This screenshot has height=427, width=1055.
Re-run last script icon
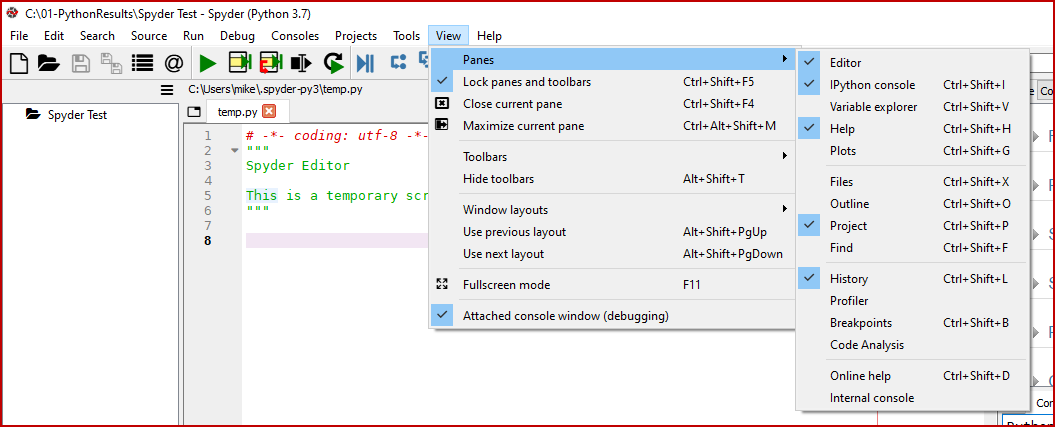click(334, 63)
